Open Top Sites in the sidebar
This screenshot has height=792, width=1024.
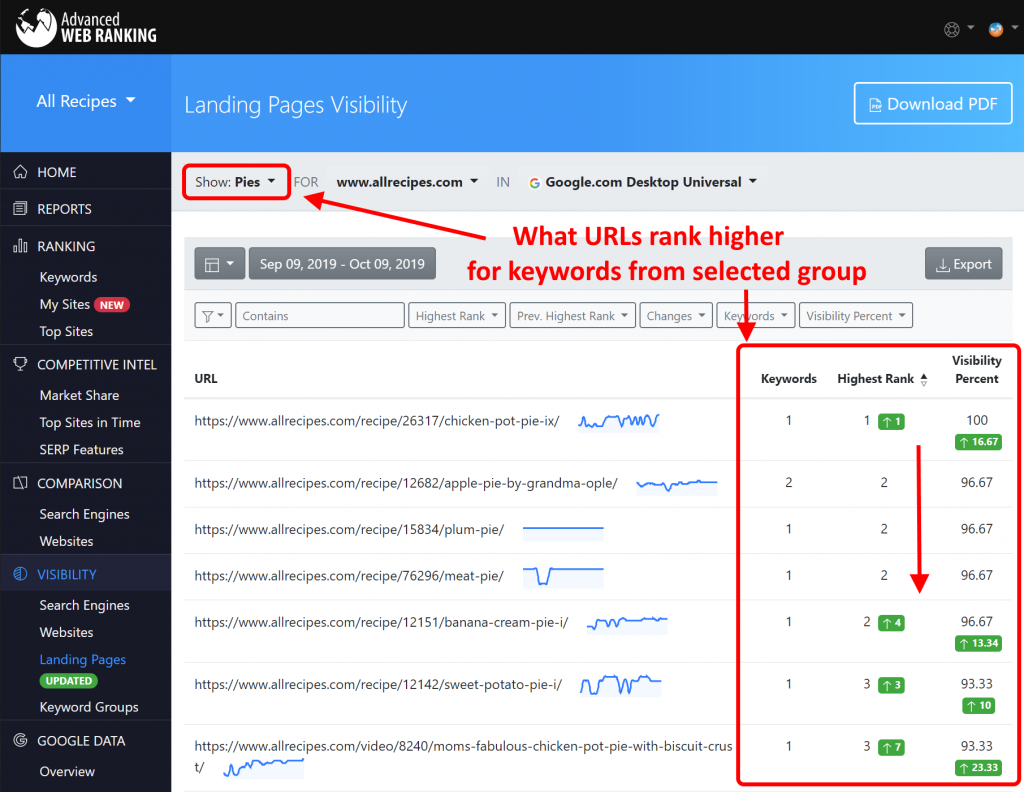point(66,331)
